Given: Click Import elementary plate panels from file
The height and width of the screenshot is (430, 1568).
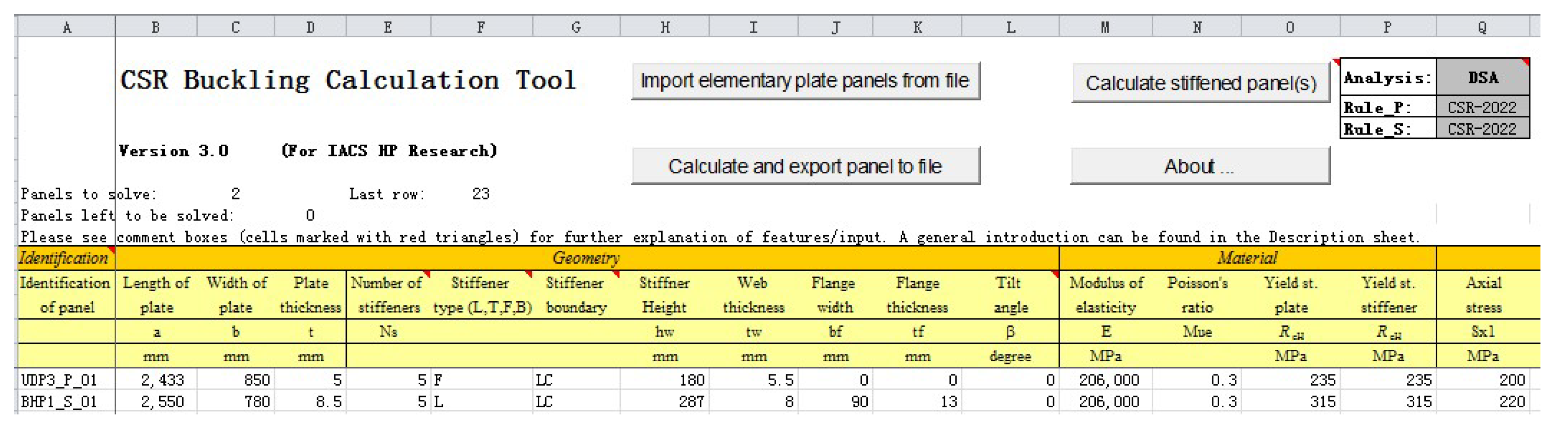Looking at the screenshot, I should pyautogui.click(x=805, y=81).
